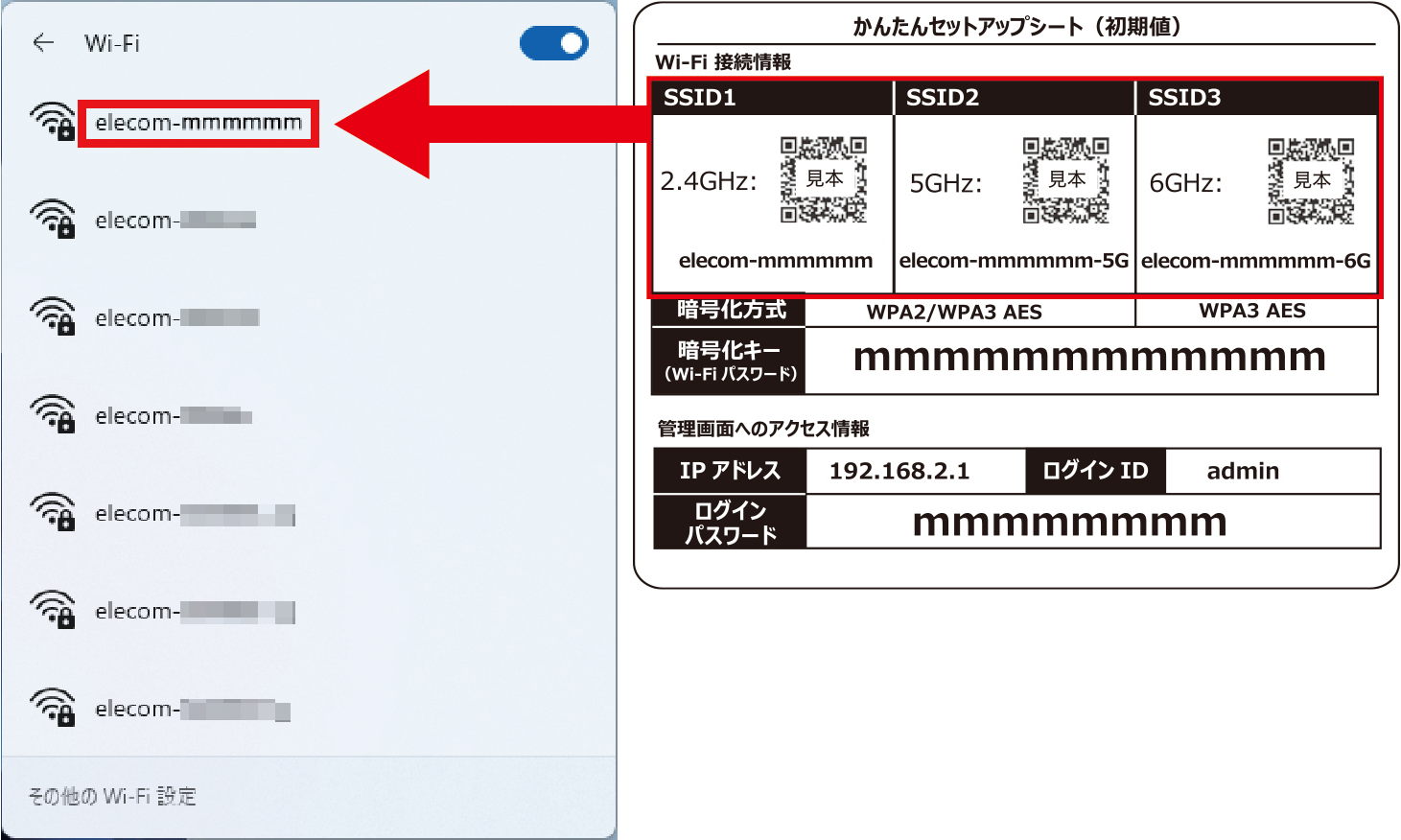Click the 暗号化キー (Wi-Fi パスワード) label
The width and height of the screenshot is (1401, 840).
729,362
